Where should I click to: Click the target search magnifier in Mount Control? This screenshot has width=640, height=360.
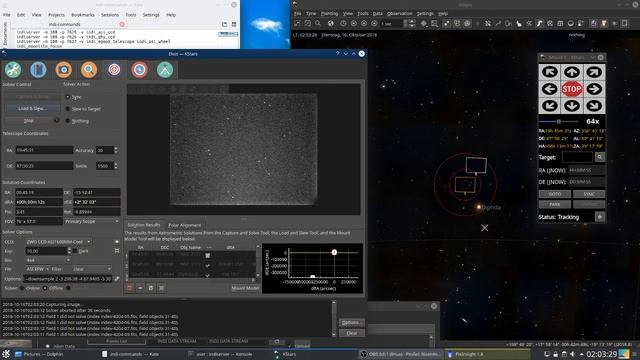tap(600, 157)
